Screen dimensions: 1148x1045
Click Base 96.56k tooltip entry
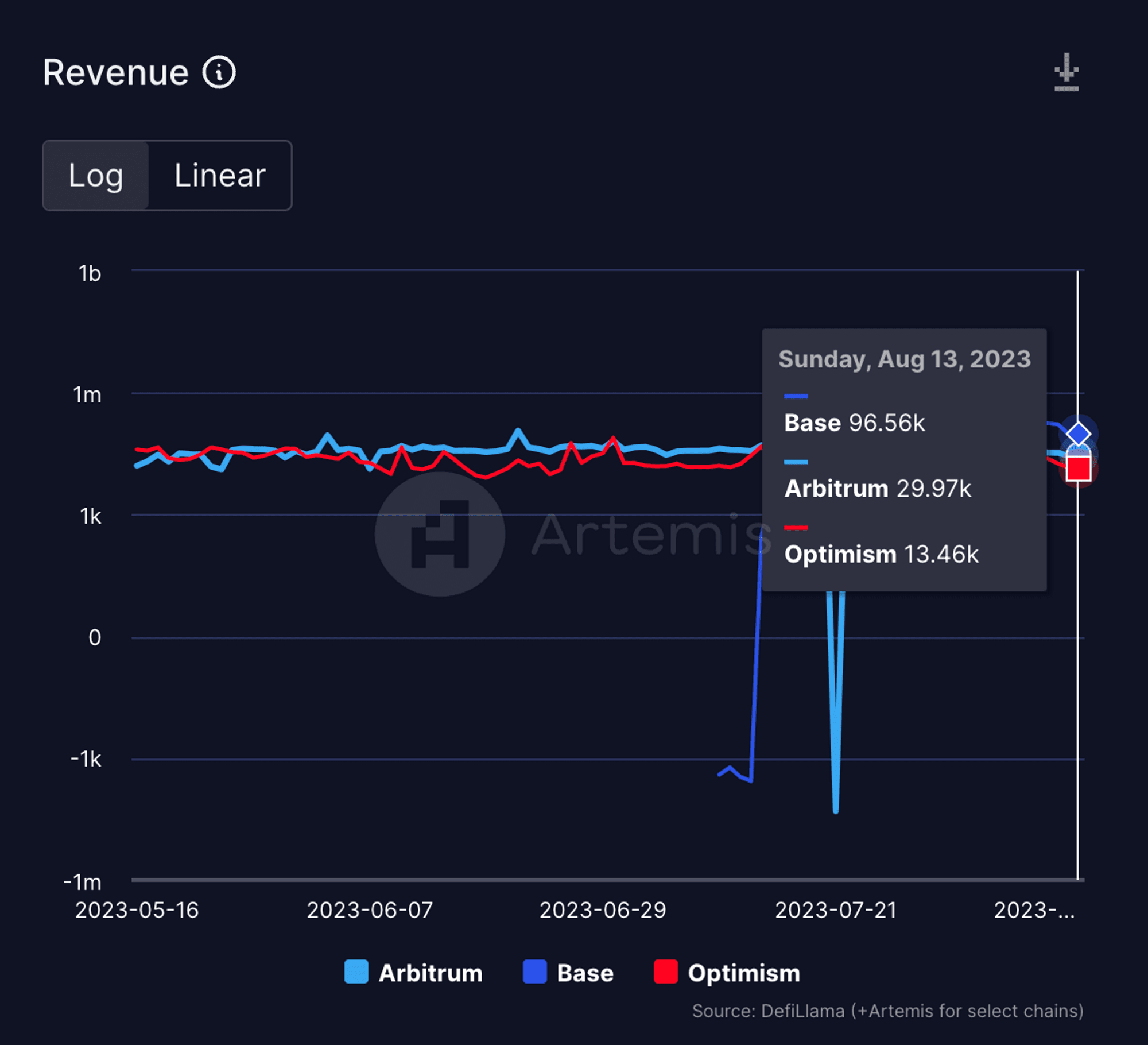point(854,423)
